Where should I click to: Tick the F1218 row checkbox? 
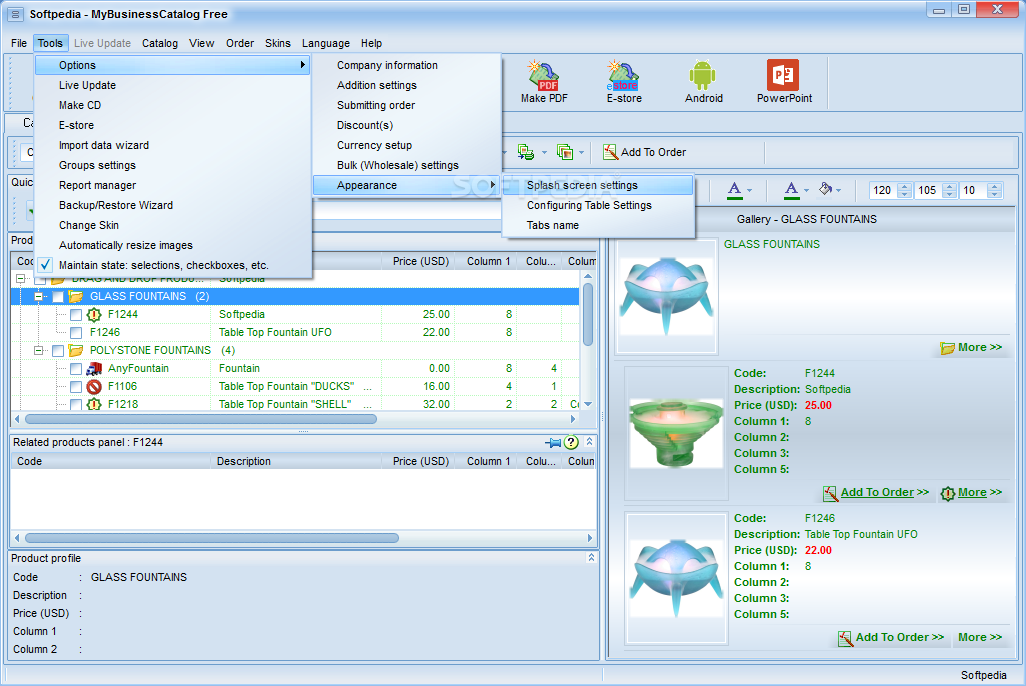(x=76, y=405)
